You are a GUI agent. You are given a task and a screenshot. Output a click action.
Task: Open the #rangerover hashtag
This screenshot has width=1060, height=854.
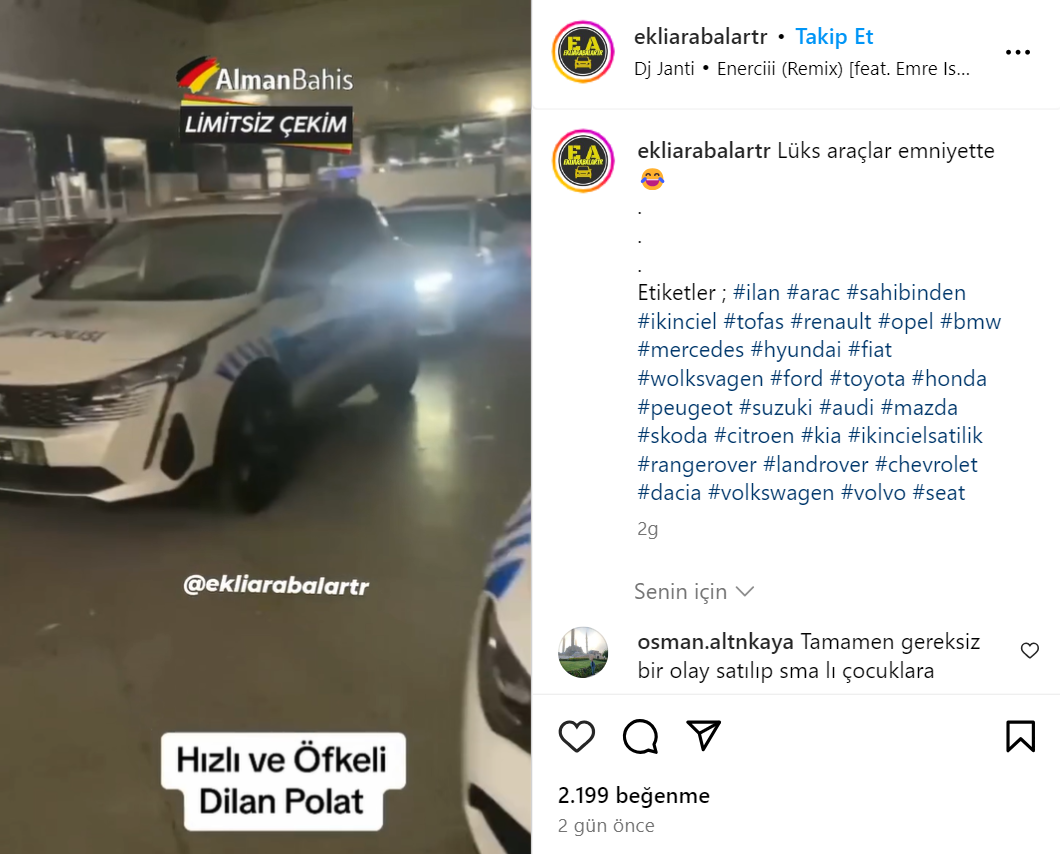point(696,465)
